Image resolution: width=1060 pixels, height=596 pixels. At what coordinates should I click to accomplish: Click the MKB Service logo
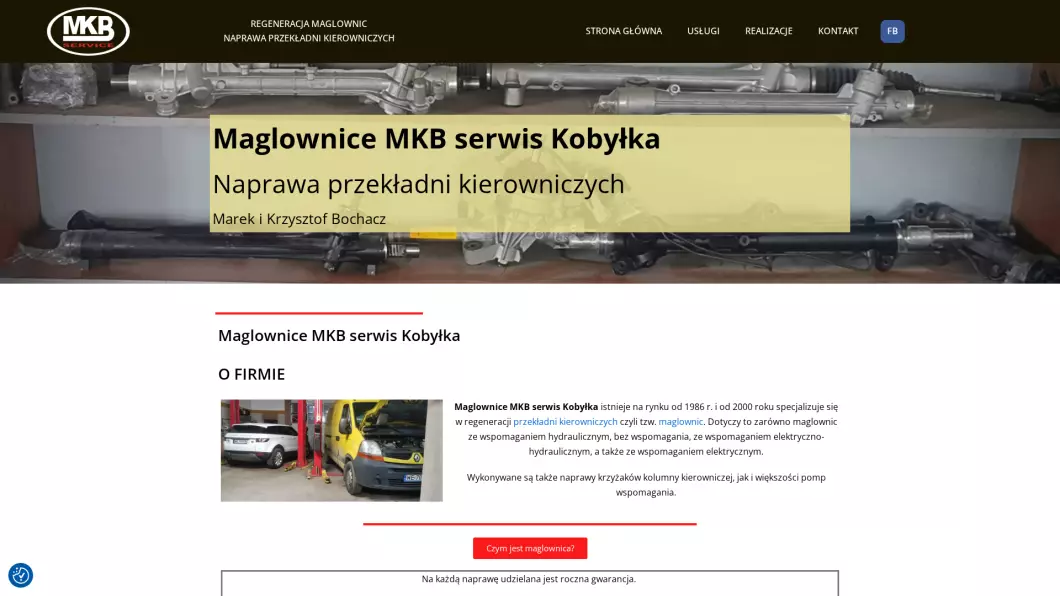point(89,31)
